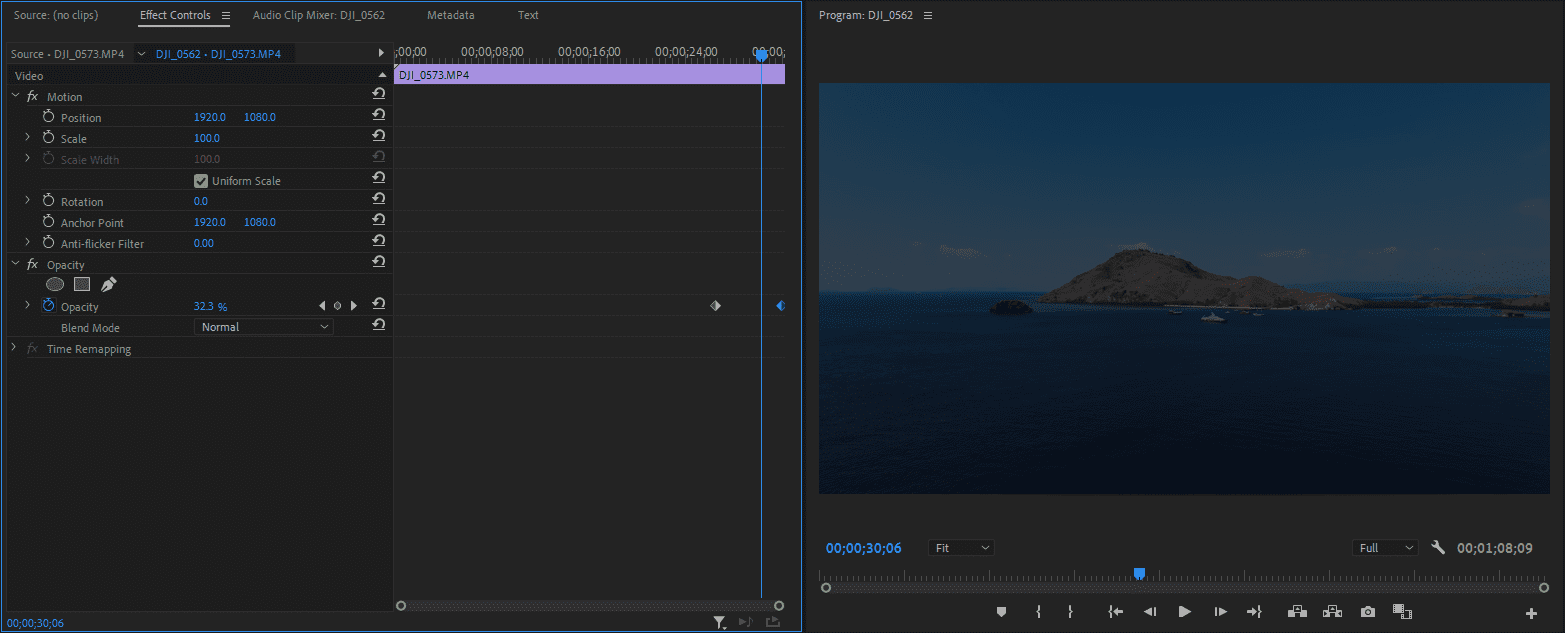
Task: Click the 00;00;30;06 timecode field
Action: [862, 547]
